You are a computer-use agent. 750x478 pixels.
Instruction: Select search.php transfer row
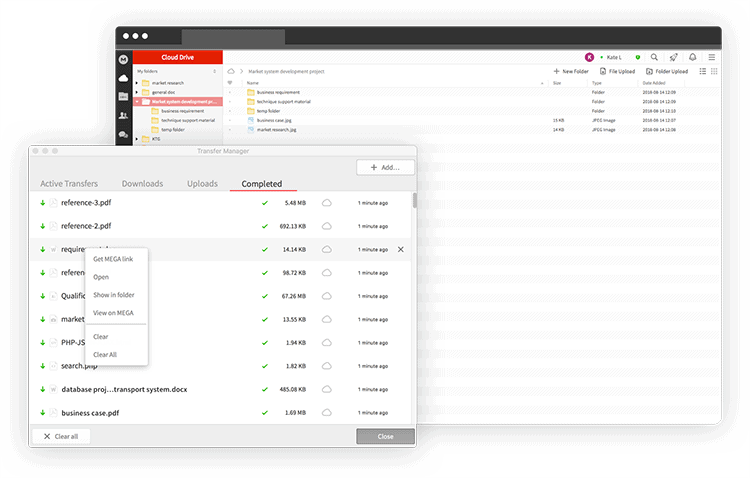pyautogui.click(x=221, y=366)
